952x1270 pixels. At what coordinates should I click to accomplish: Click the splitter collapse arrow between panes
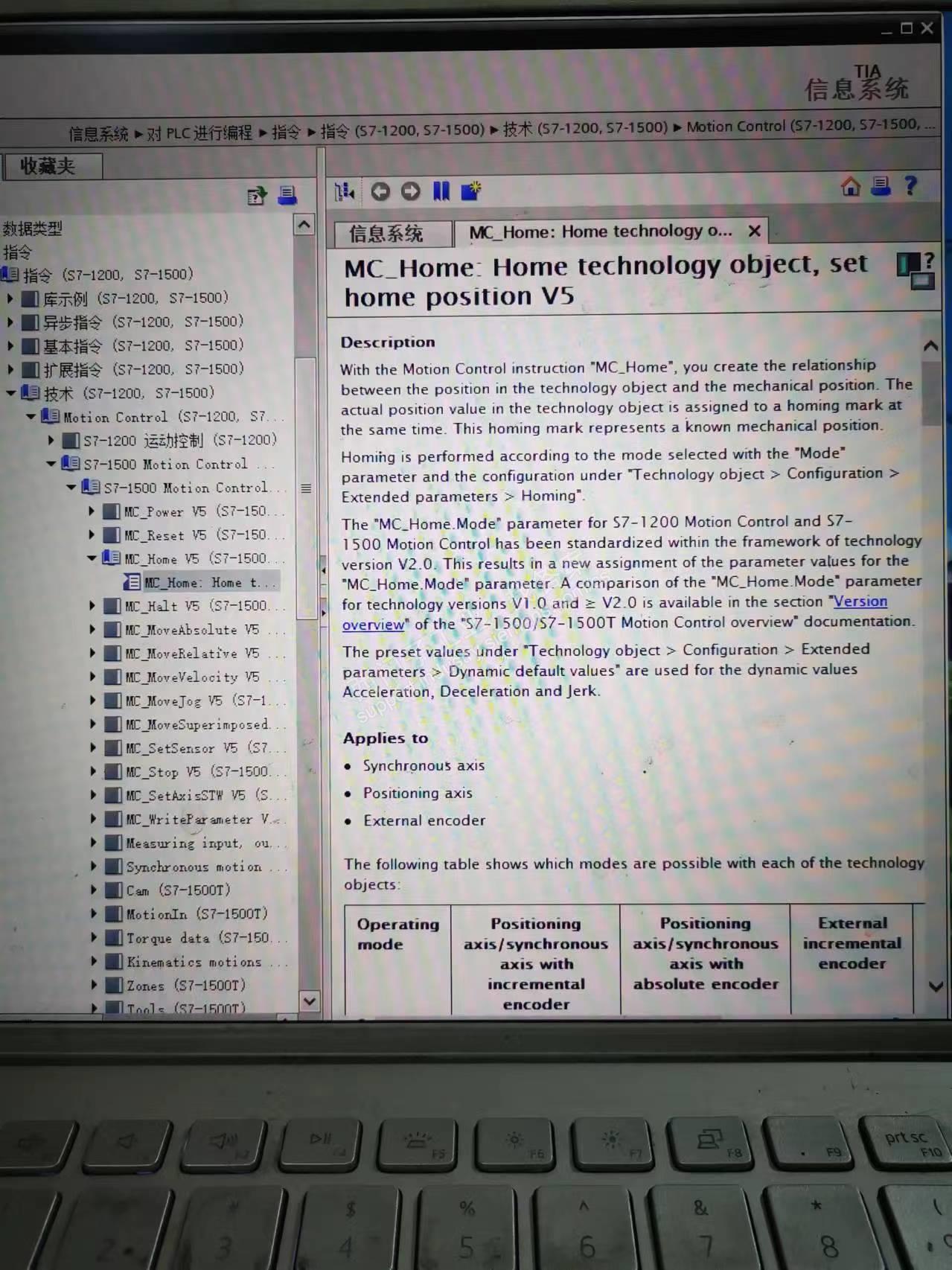(323, 569)
